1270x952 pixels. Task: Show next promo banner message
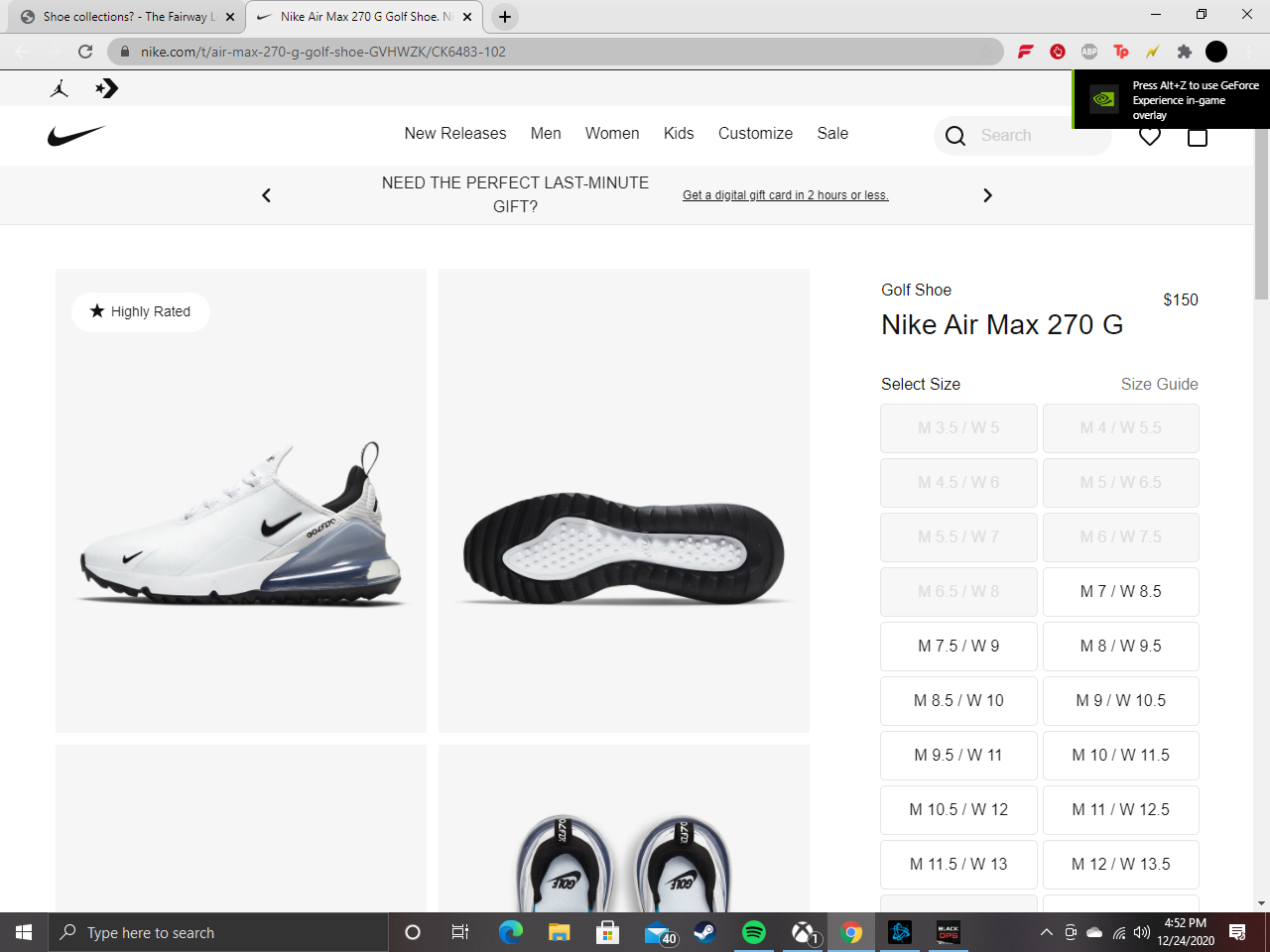[x=987, y=195]
